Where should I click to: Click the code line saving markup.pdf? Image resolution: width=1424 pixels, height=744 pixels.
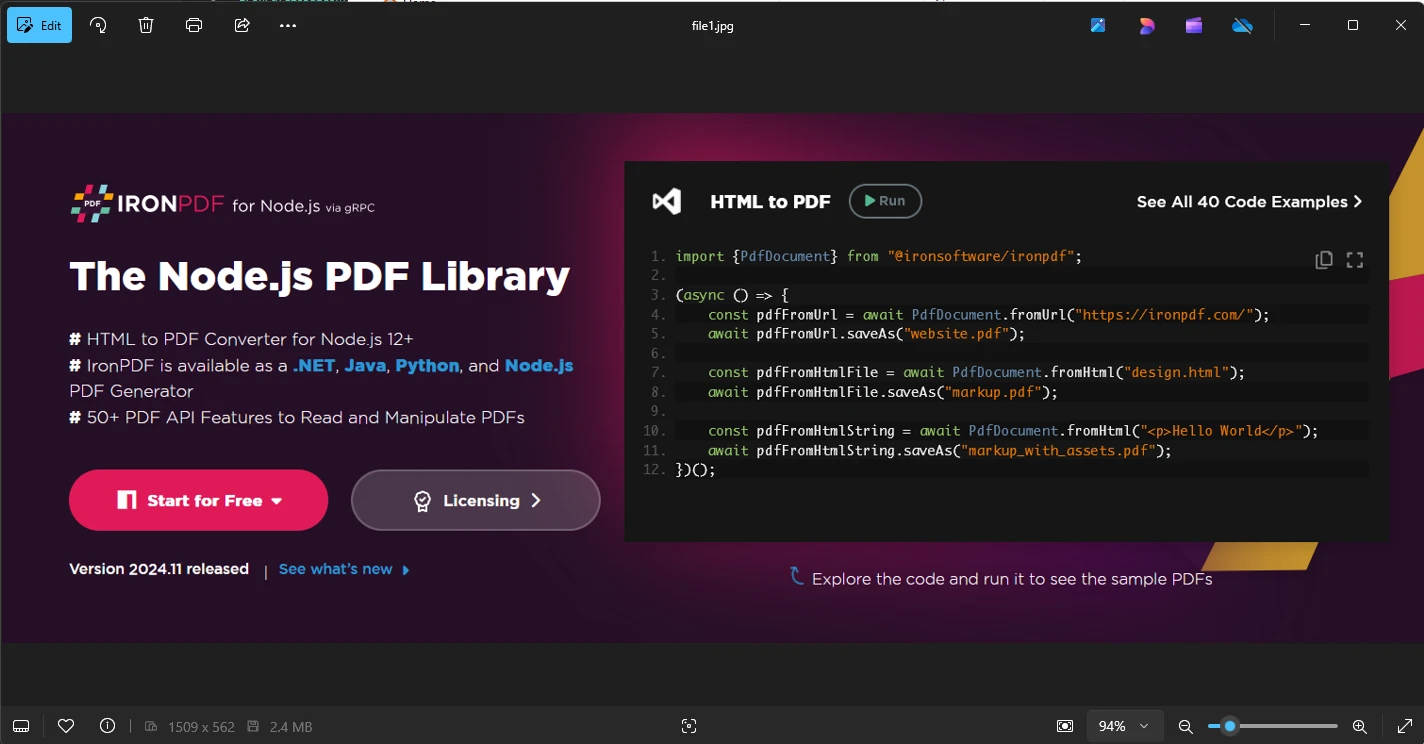click(x=883, y=392)
